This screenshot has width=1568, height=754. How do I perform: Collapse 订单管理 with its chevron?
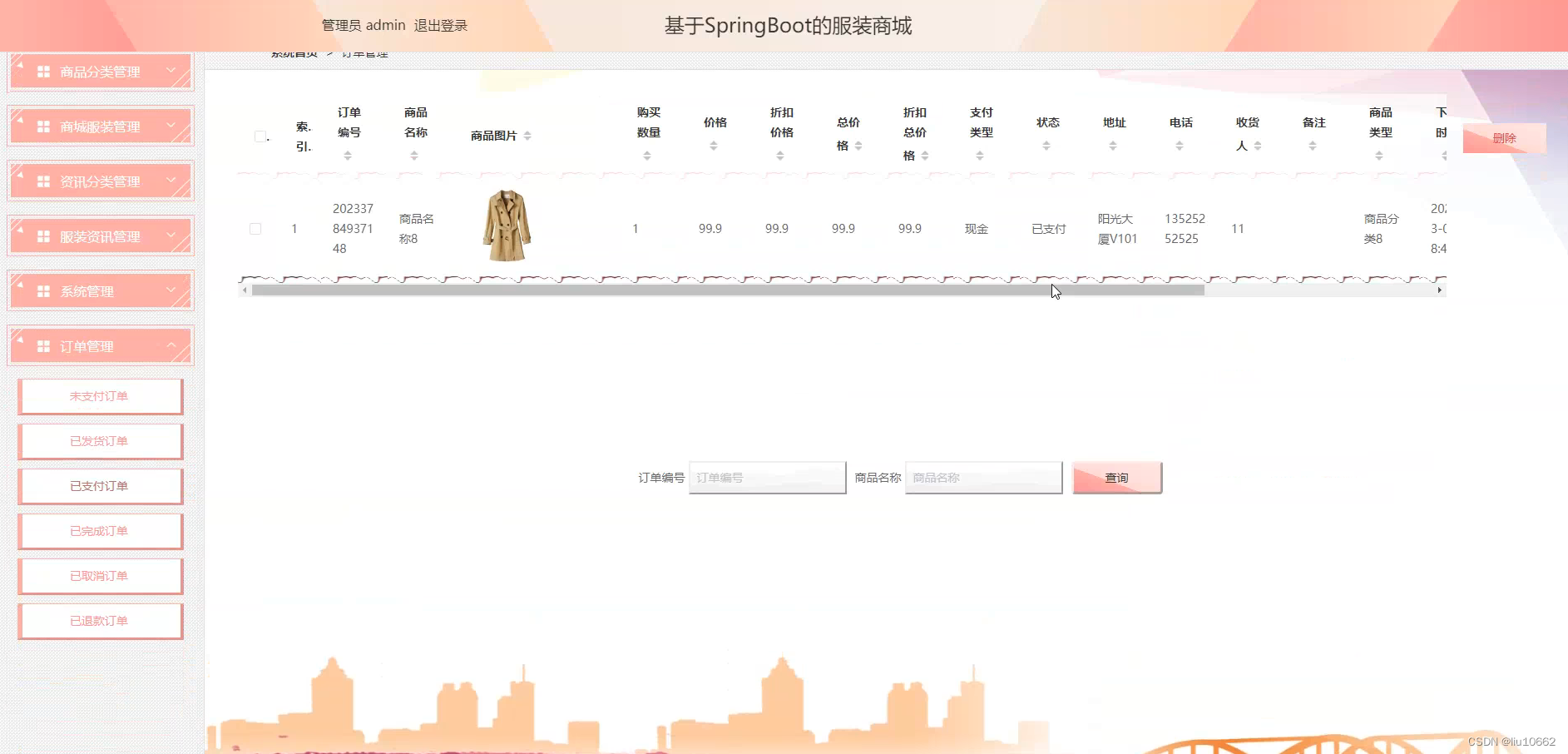point(171,345)
